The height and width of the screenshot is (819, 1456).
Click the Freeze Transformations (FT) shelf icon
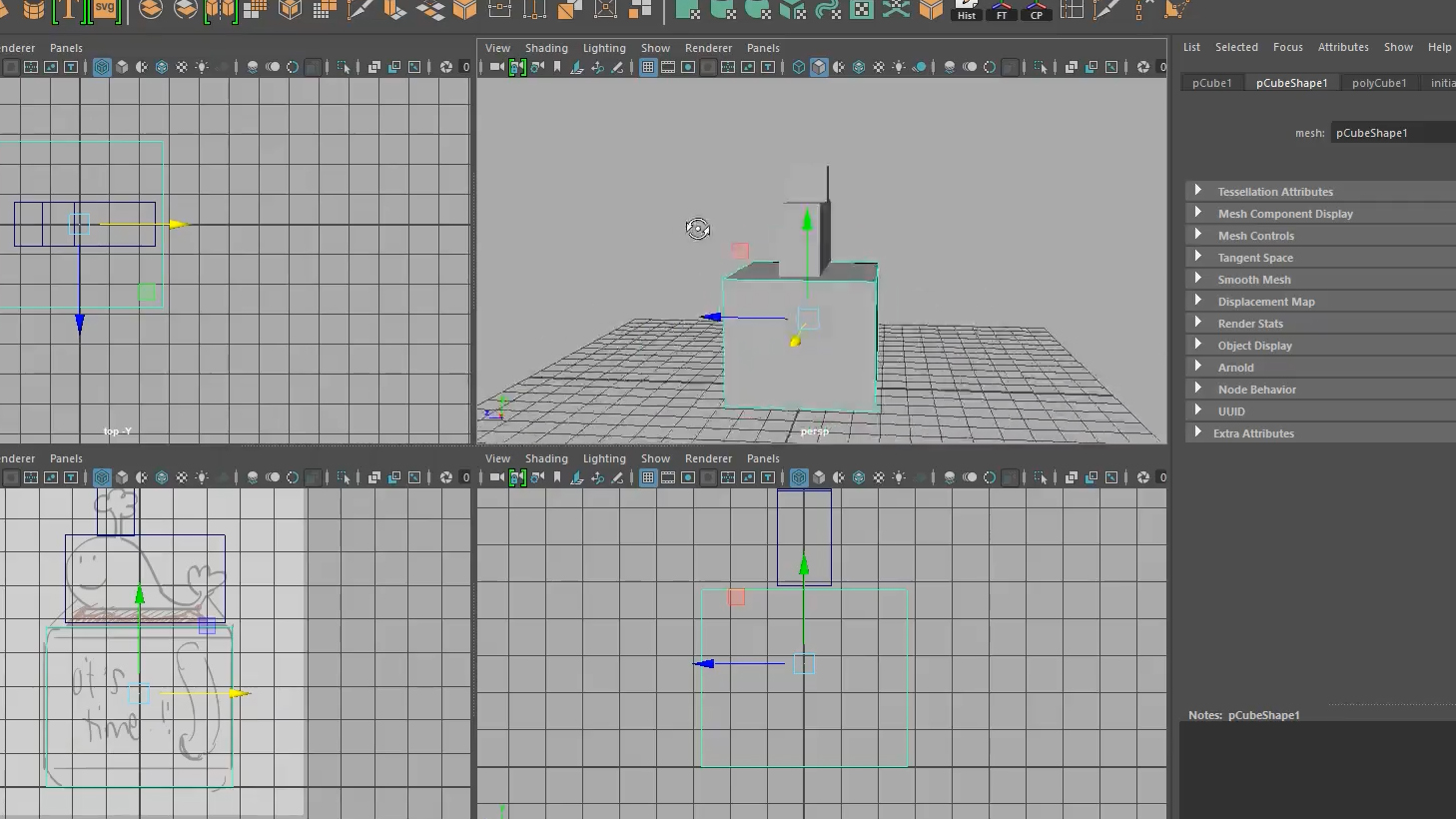[x=1001, y=10]
